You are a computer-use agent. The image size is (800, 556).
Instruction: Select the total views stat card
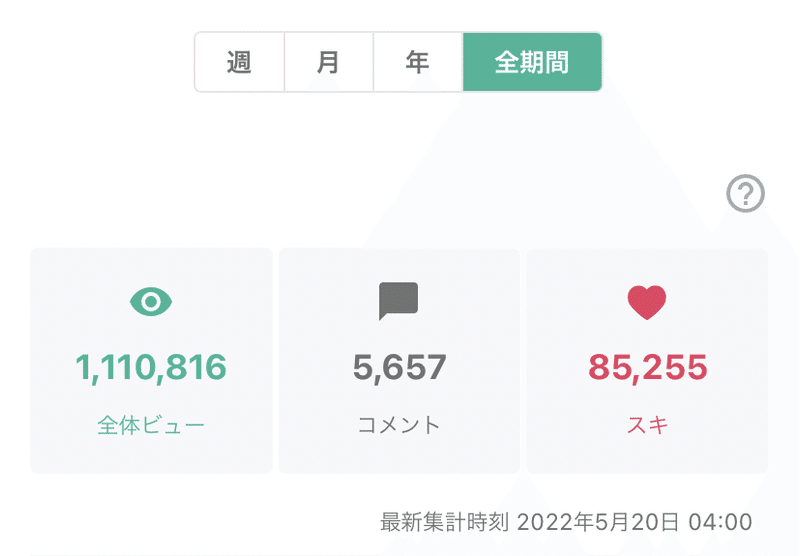(x=151, y=361)
